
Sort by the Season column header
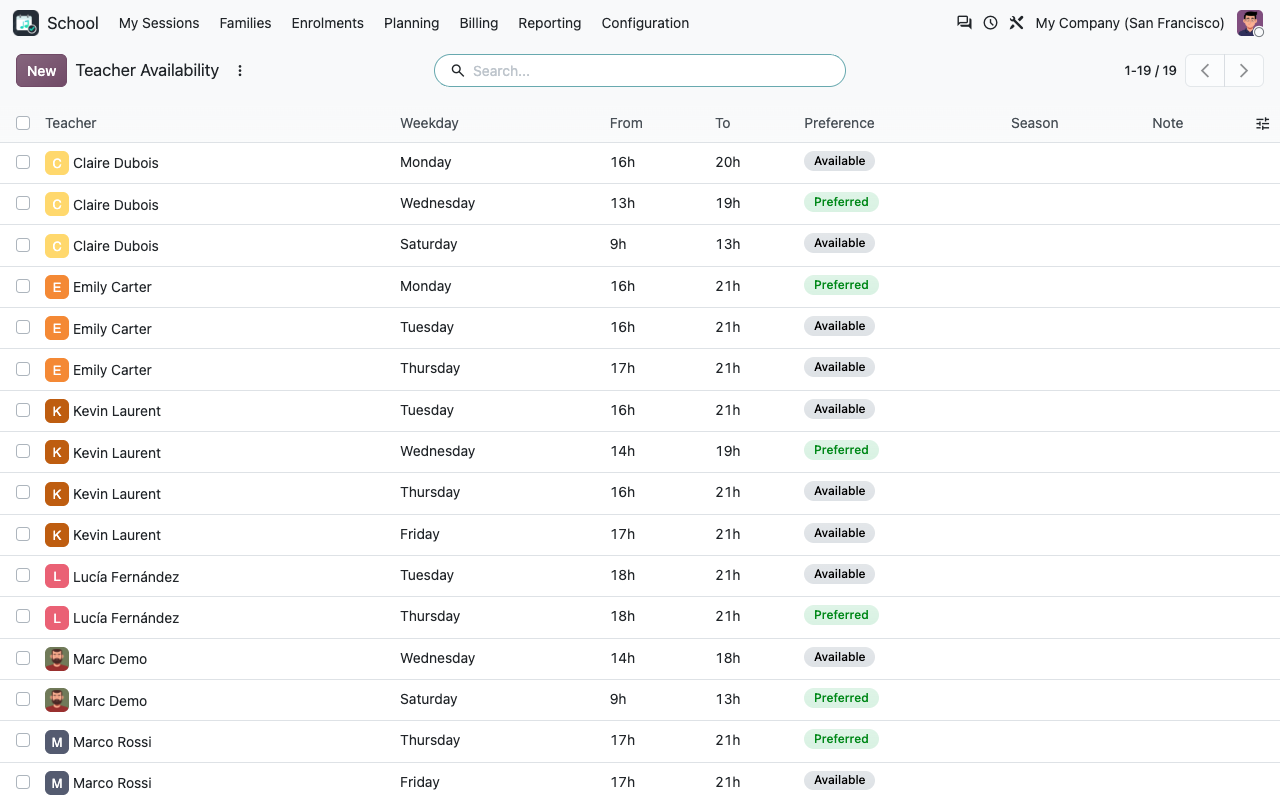(x=1034, y=123)
